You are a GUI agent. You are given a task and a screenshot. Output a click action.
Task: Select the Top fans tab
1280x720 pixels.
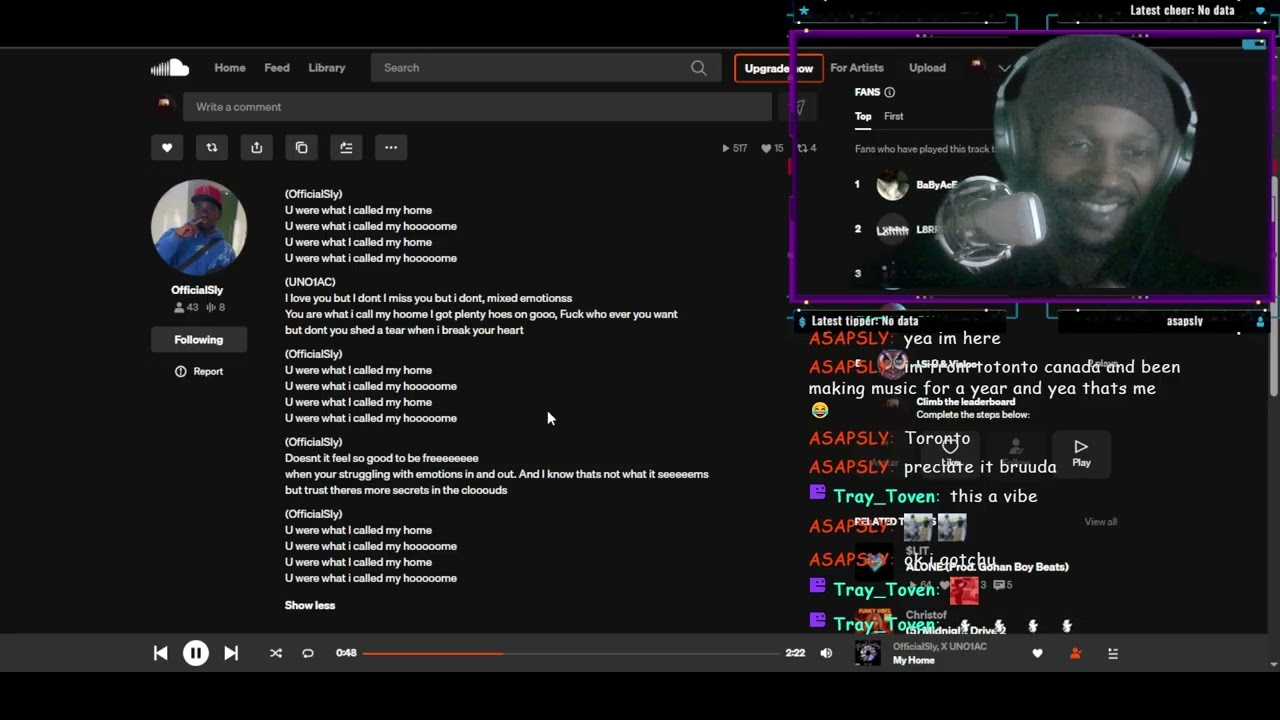pyautogui.click(x=863, y=116)
